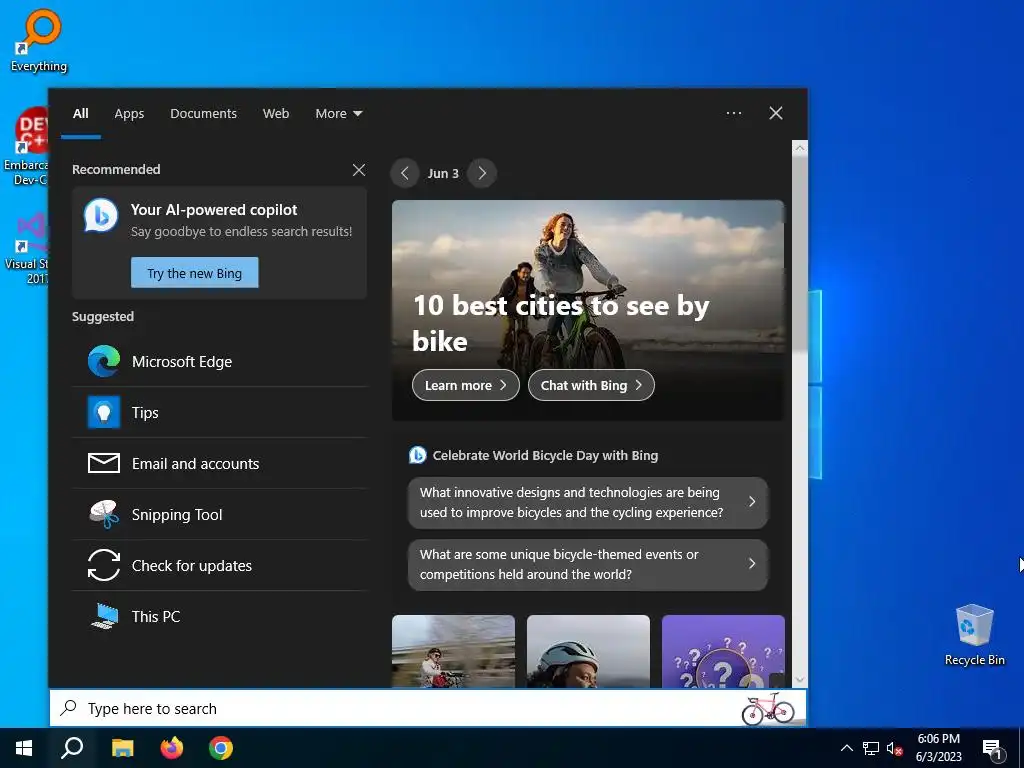
Task: Click scrollbar down arrow in search panel
Action: 799,680
